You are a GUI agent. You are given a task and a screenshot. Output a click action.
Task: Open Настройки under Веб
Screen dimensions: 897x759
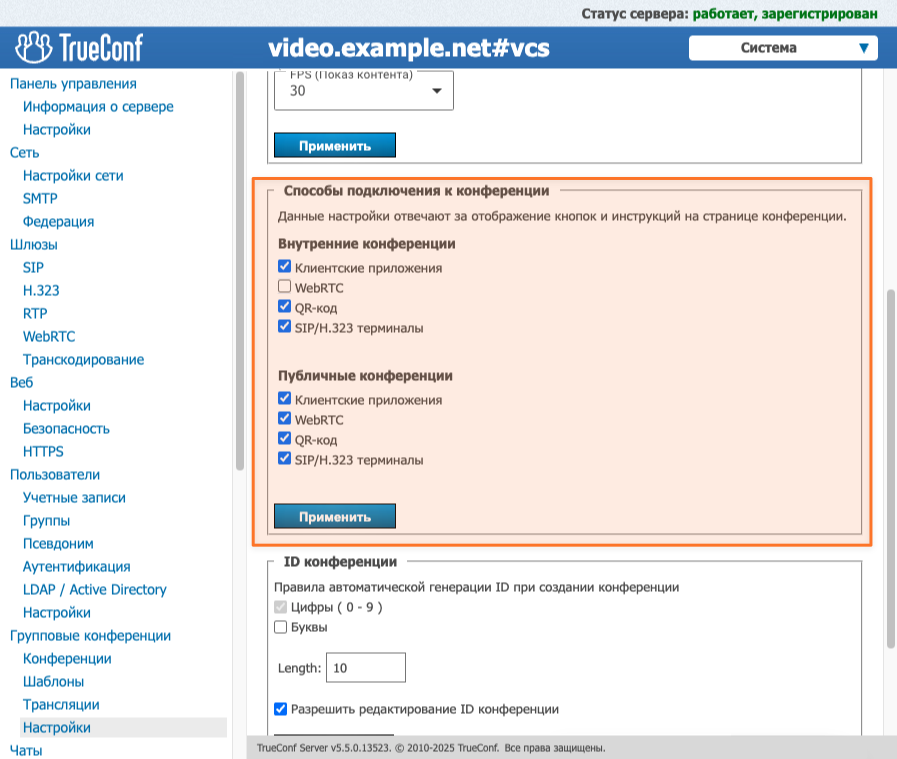click(57, 406)
